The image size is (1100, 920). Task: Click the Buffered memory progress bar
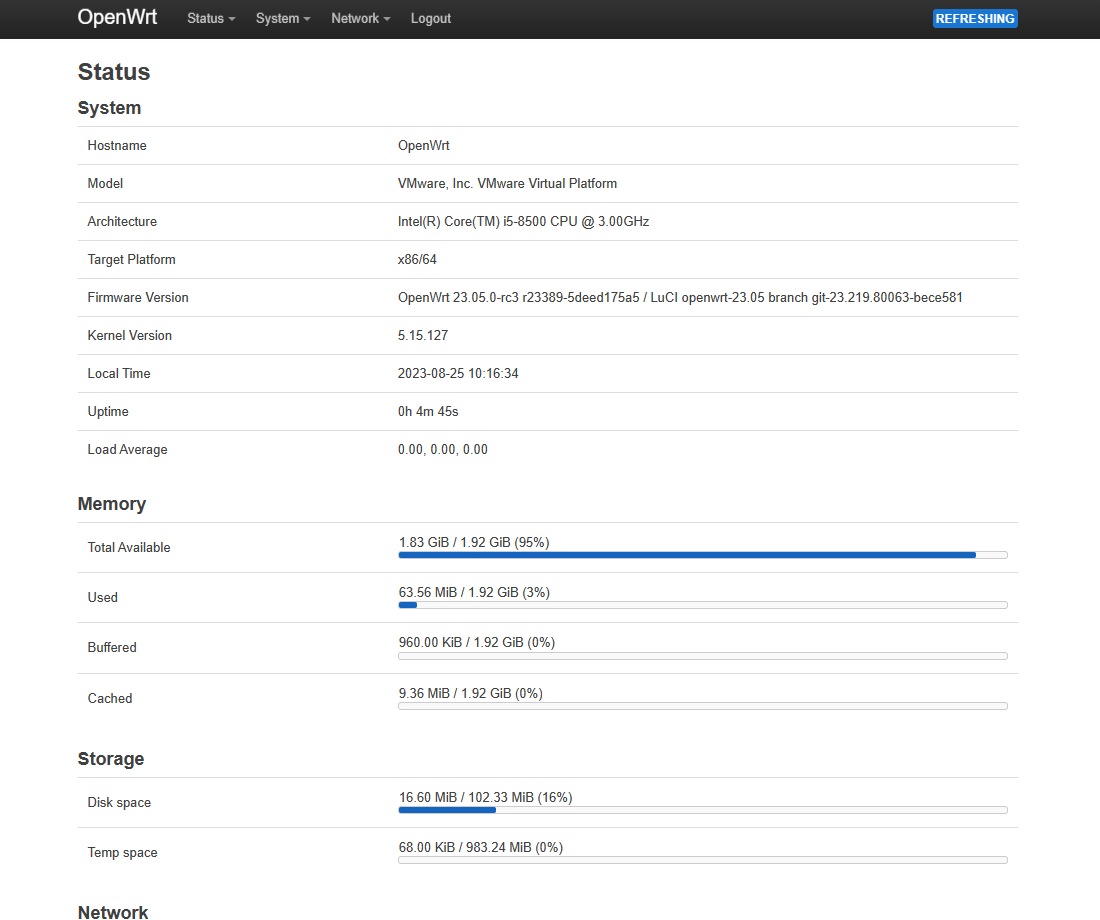click(702, 656)
